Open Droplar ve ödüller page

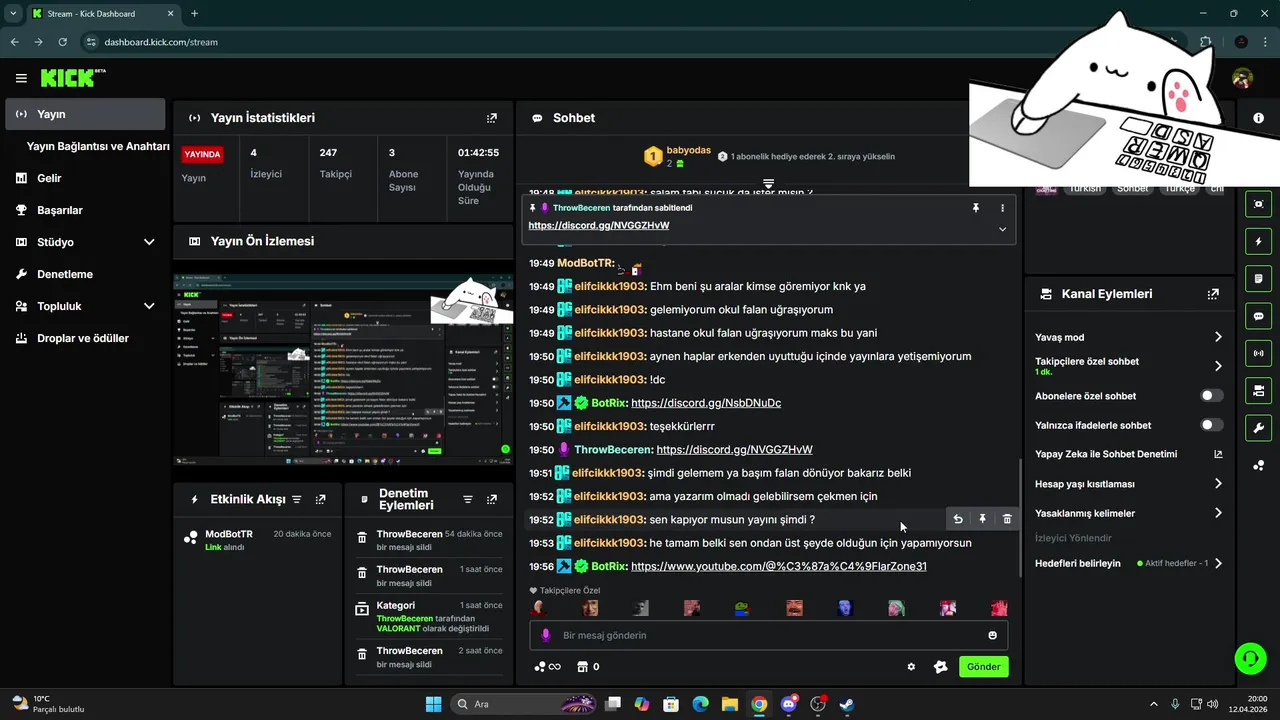(x=85, y=338)
